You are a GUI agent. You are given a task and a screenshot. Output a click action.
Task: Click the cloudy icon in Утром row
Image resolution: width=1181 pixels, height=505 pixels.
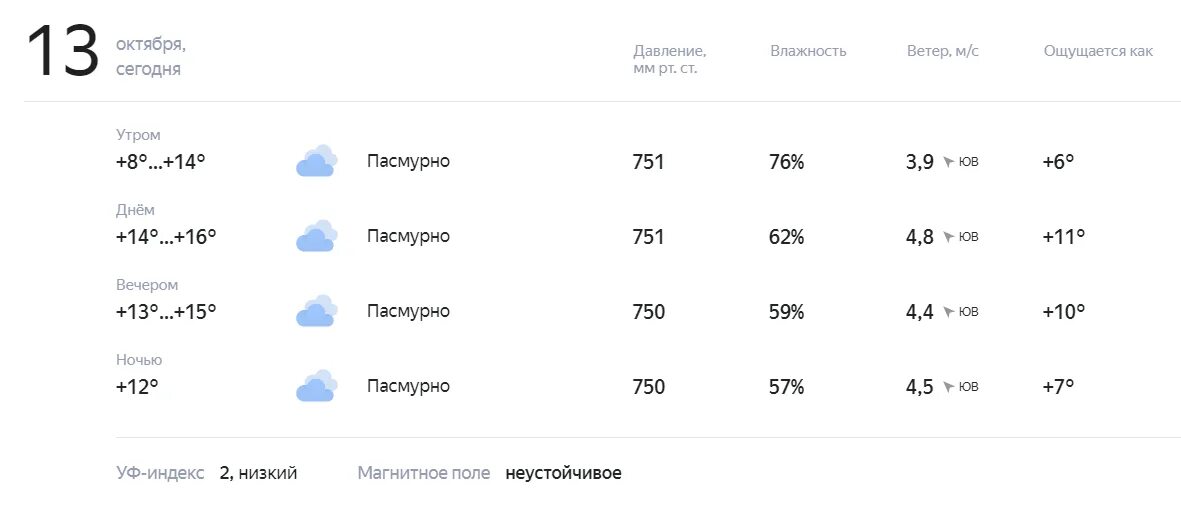pos(316,161)
